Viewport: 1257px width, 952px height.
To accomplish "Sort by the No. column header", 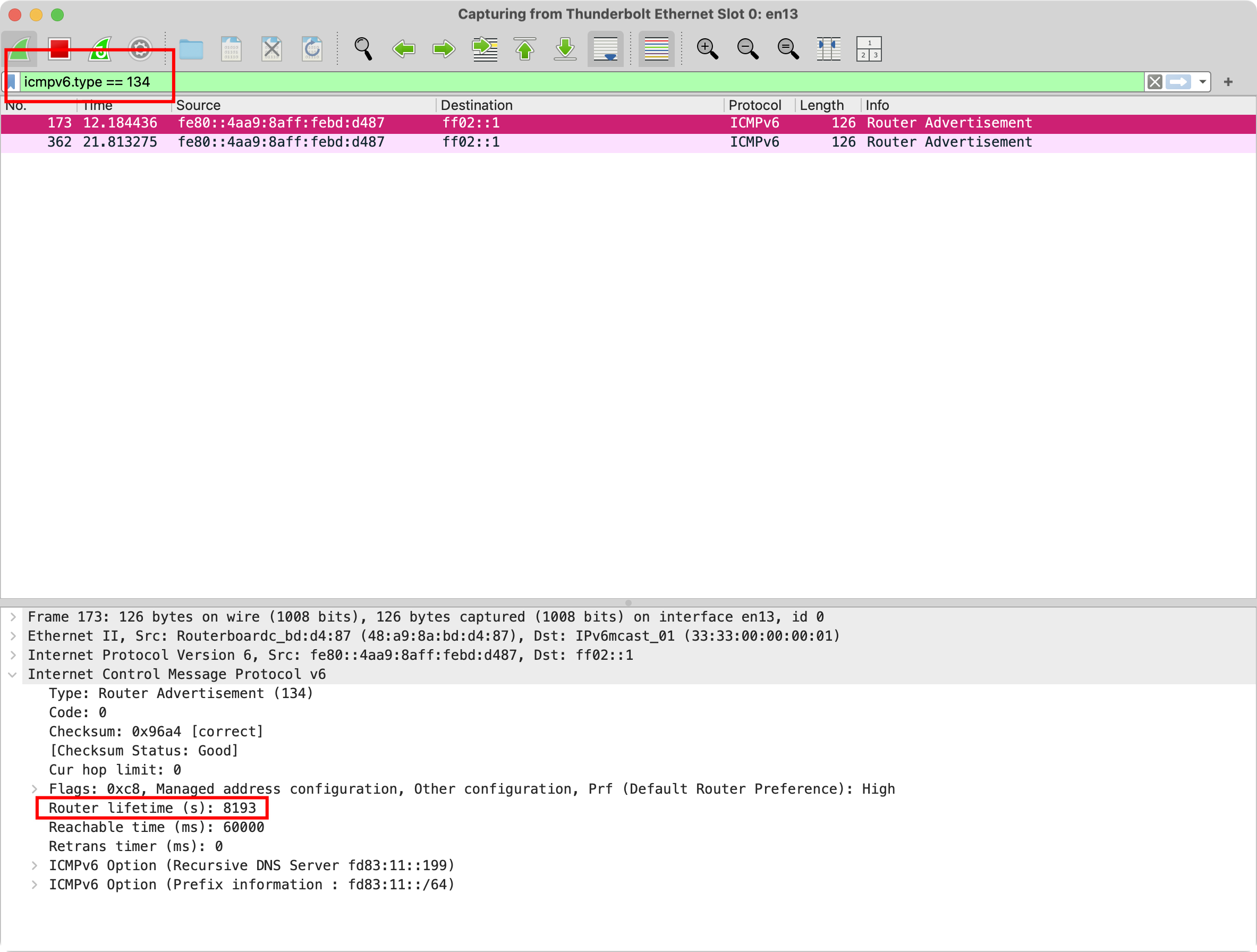I will click(x=39, y=105).
